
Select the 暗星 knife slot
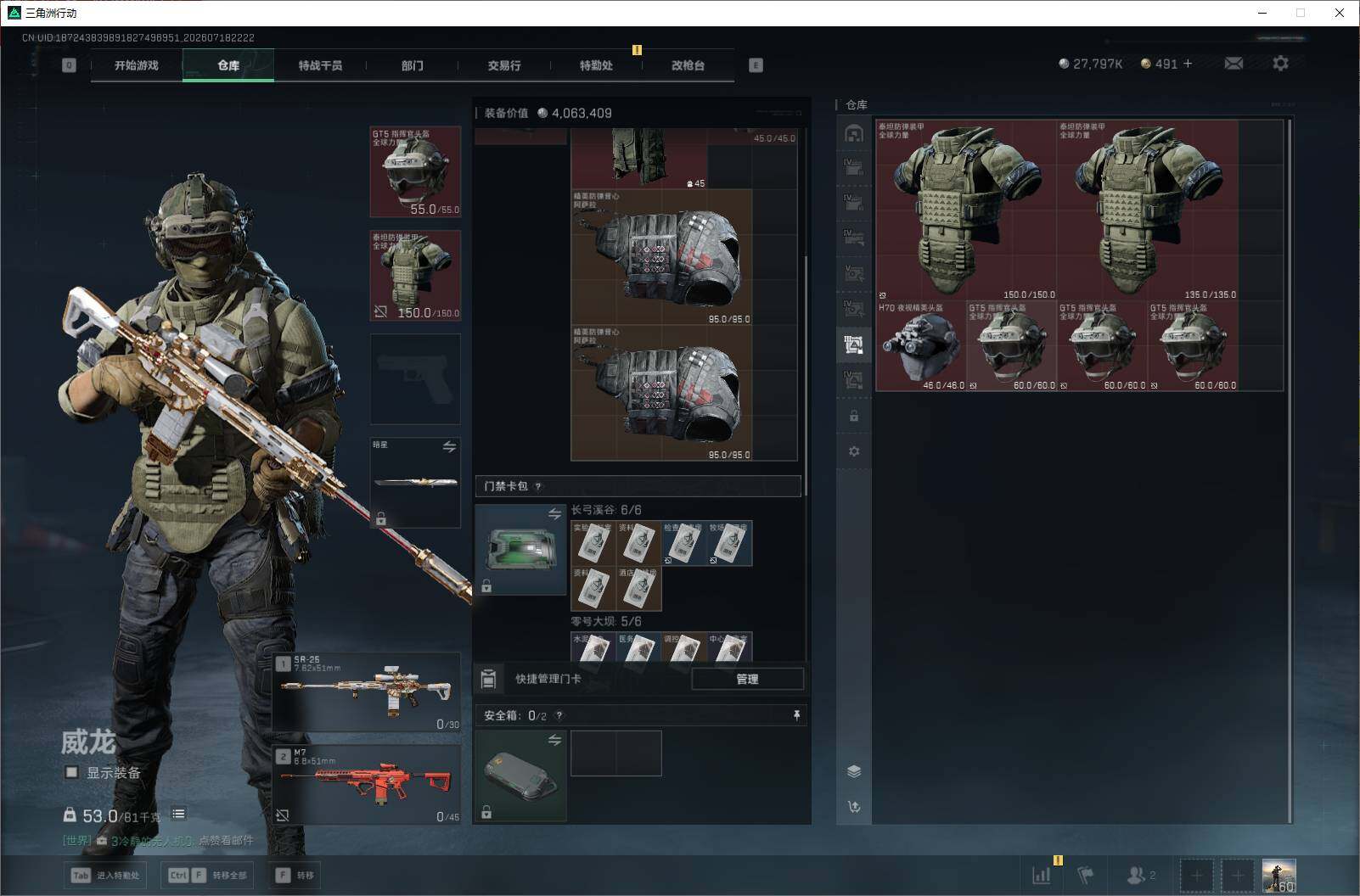tap(415, 483)
